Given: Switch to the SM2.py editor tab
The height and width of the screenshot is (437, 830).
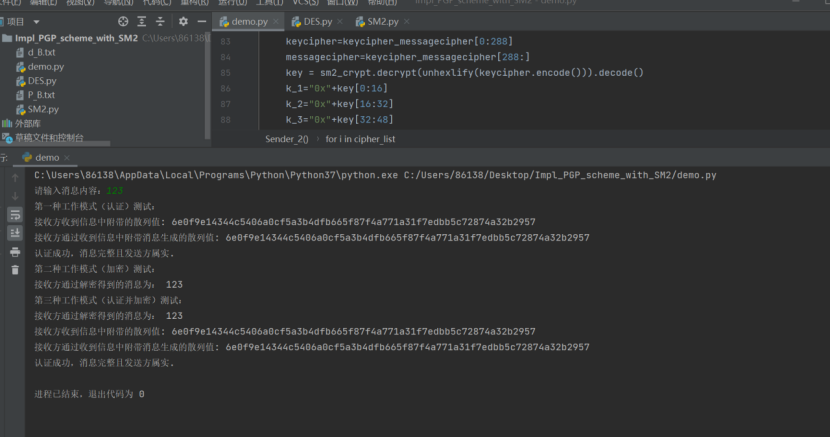Looking at the screenshot, I should [x=383, y=22].
